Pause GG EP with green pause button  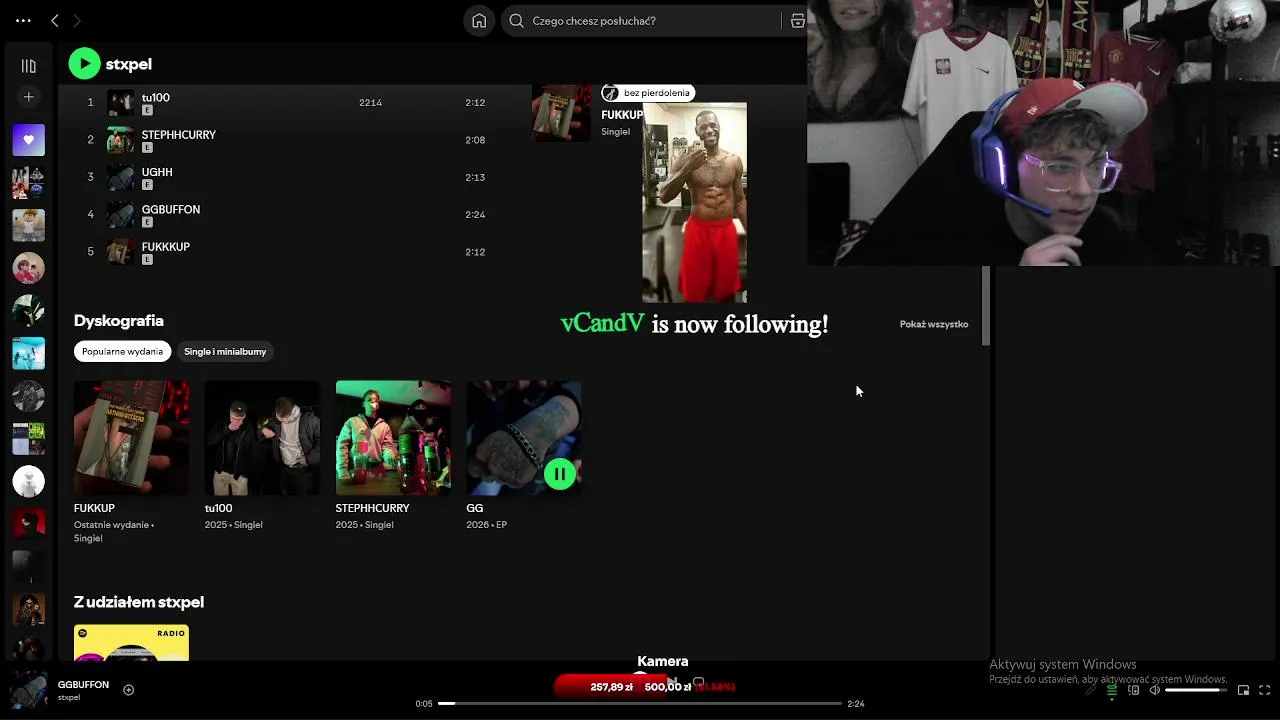click(560, 474)
